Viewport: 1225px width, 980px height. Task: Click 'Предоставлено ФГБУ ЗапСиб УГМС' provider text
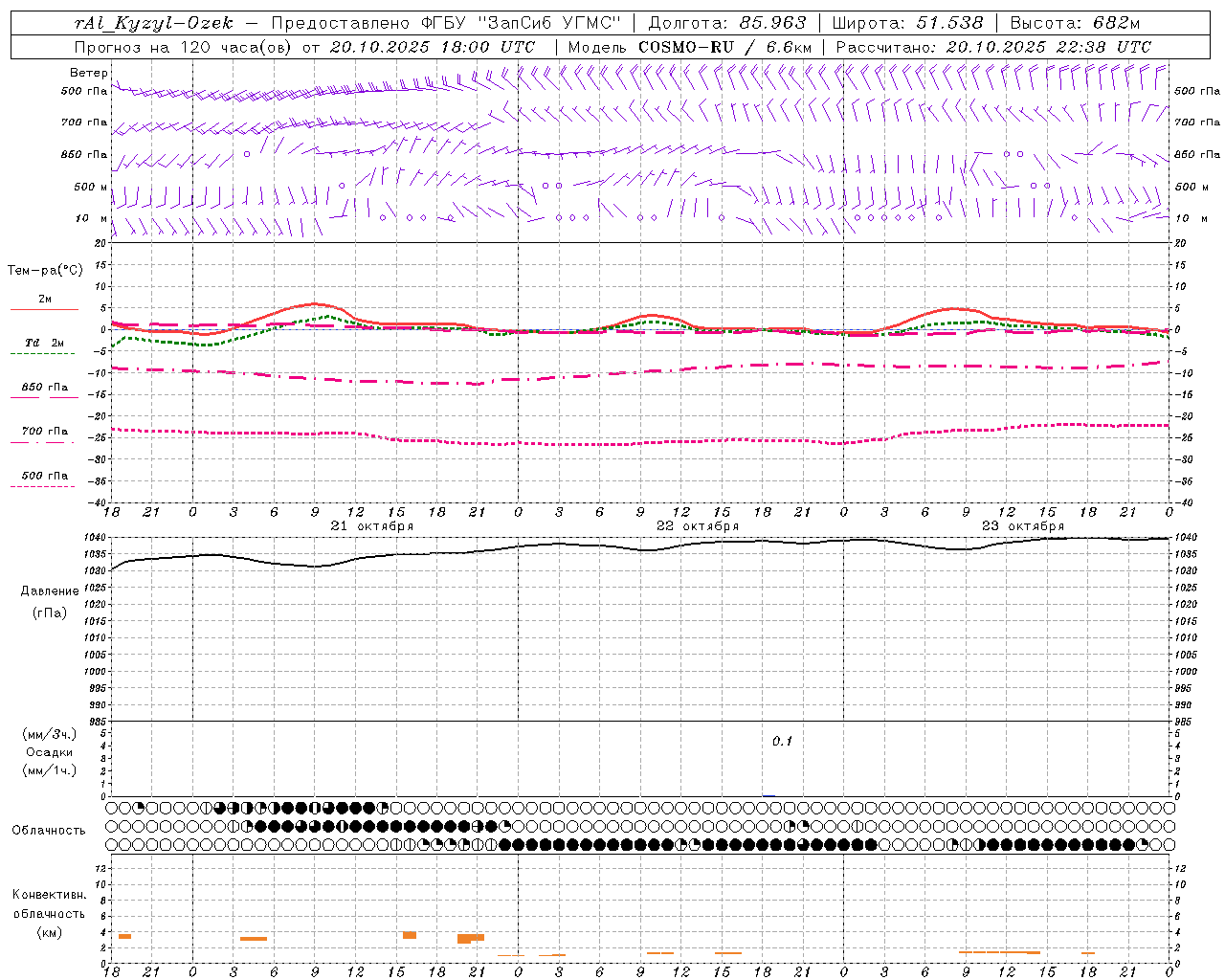pyautogui.click(x=447, y=23)
